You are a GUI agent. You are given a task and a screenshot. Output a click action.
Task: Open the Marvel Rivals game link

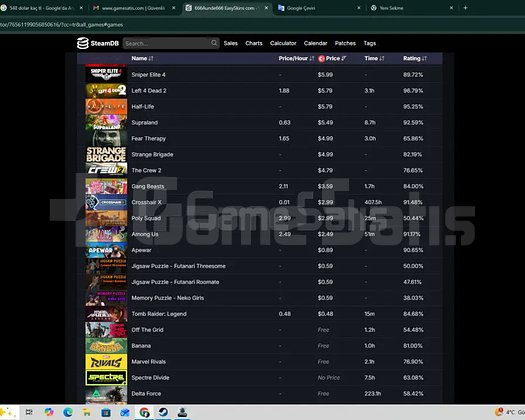149,362
